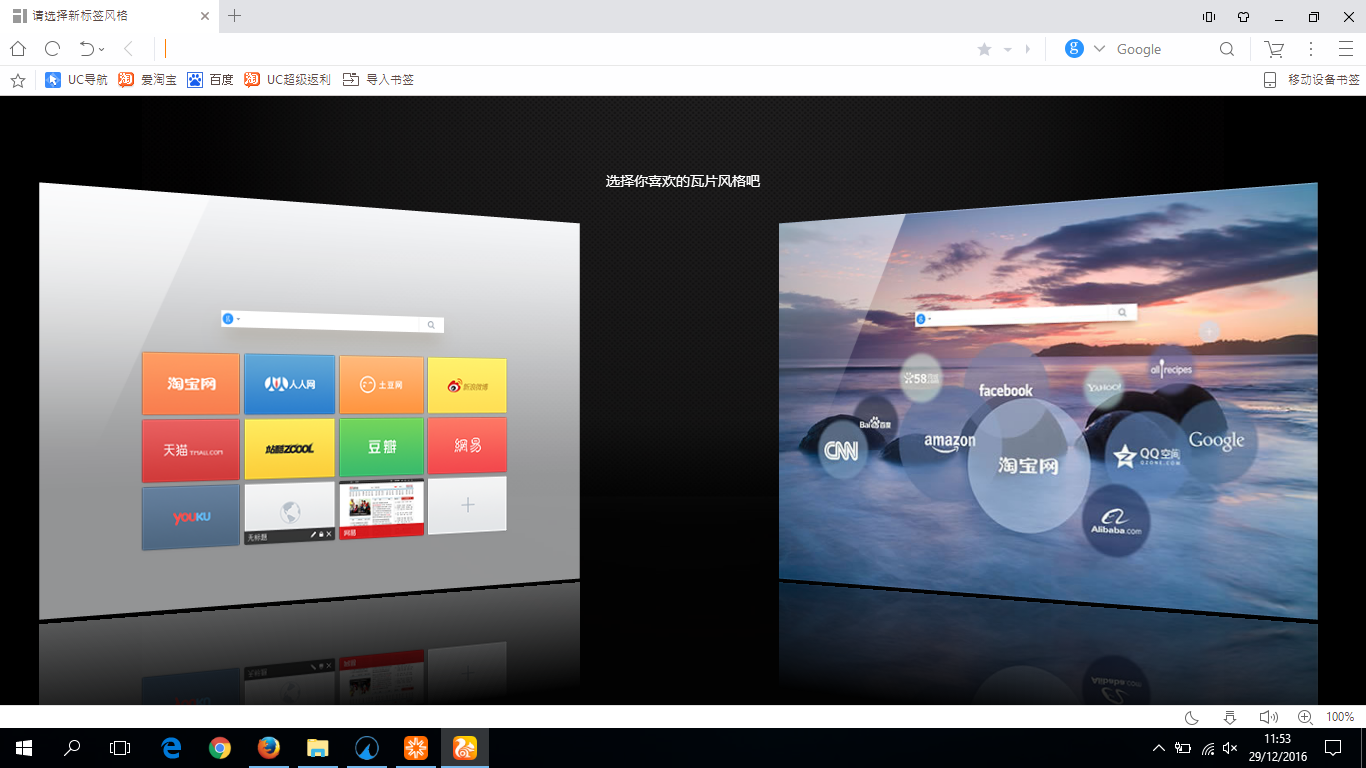This screenshot has height=768, width=1366.
Task: Go forward using the small forward arrow
Action: click(1028, 49)
